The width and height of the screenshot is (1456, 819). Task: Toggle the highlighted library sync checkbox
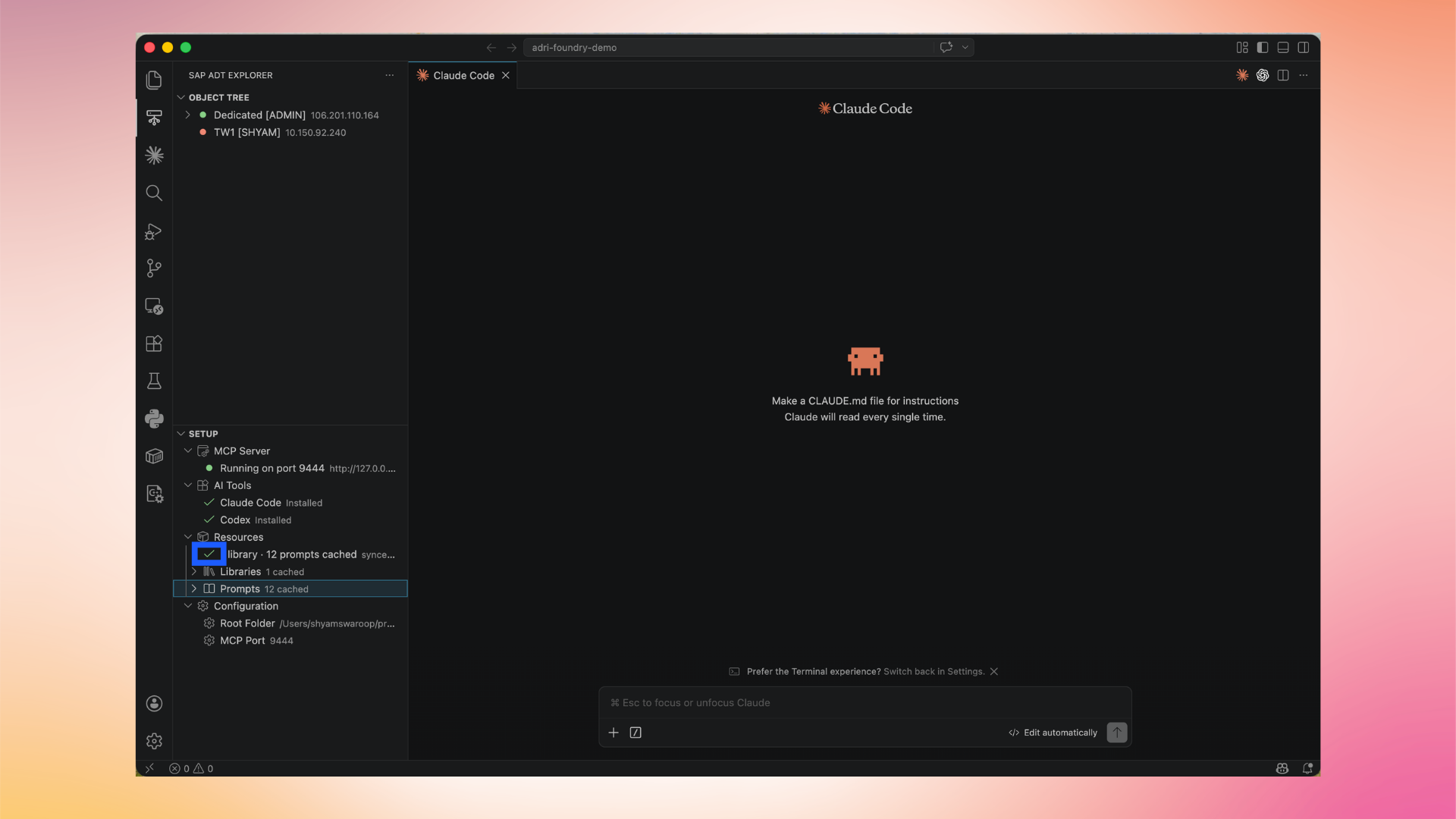pos(209,554)
